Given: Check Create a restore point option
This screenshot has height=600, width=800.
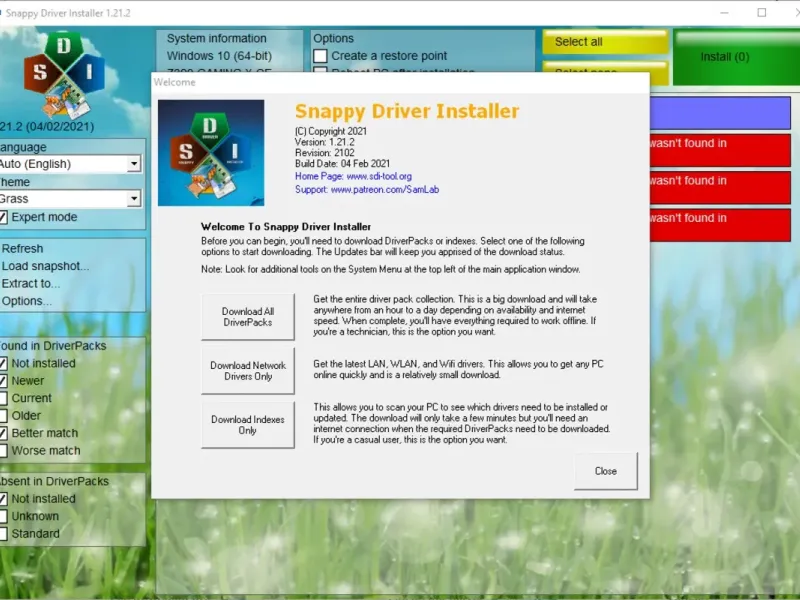Looking at the screenshot, I should pyautogui.click(x=320, y=56).
